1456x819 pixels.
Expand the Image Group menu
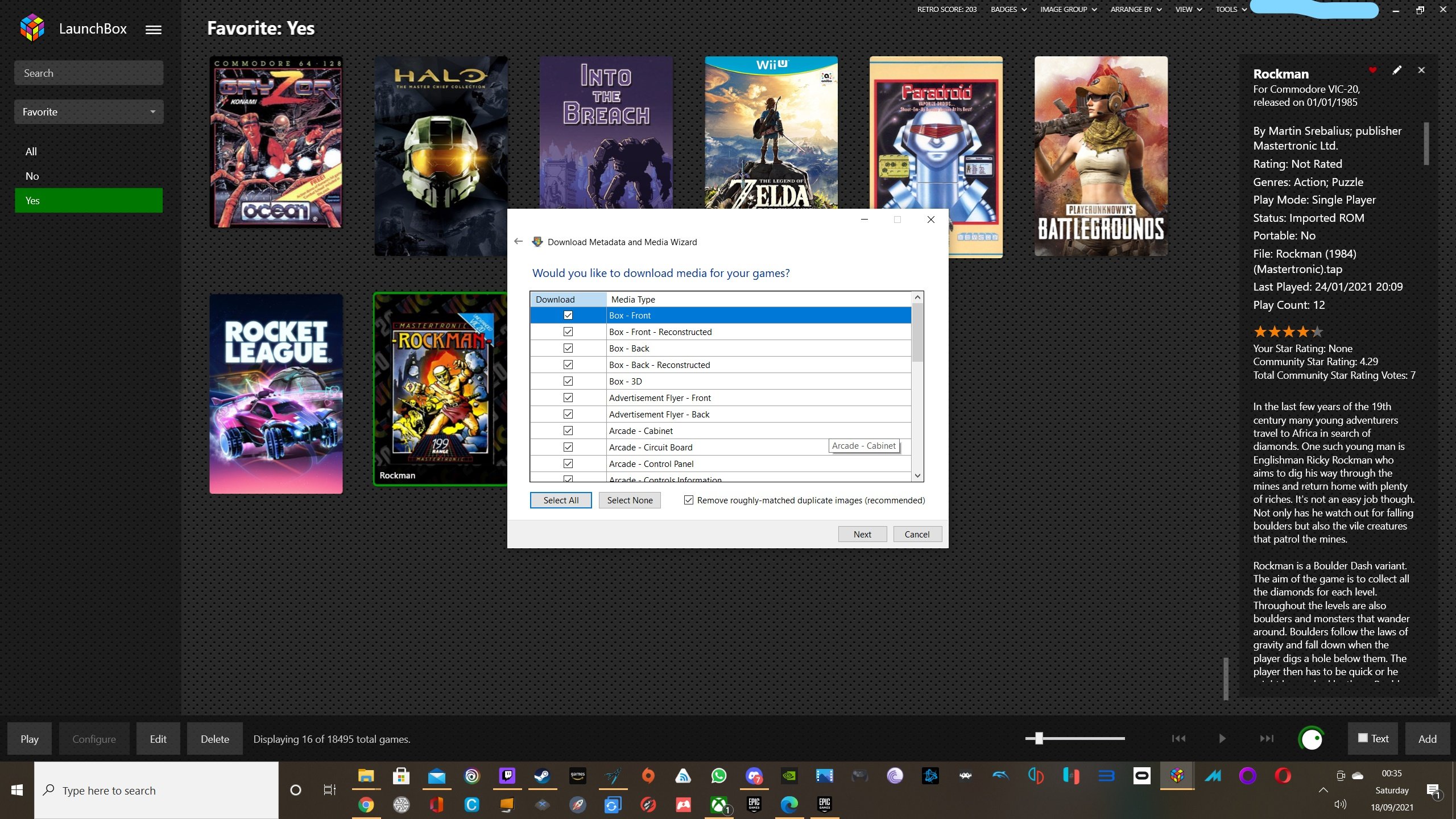pyautogui.click(x=1068, y=9)
